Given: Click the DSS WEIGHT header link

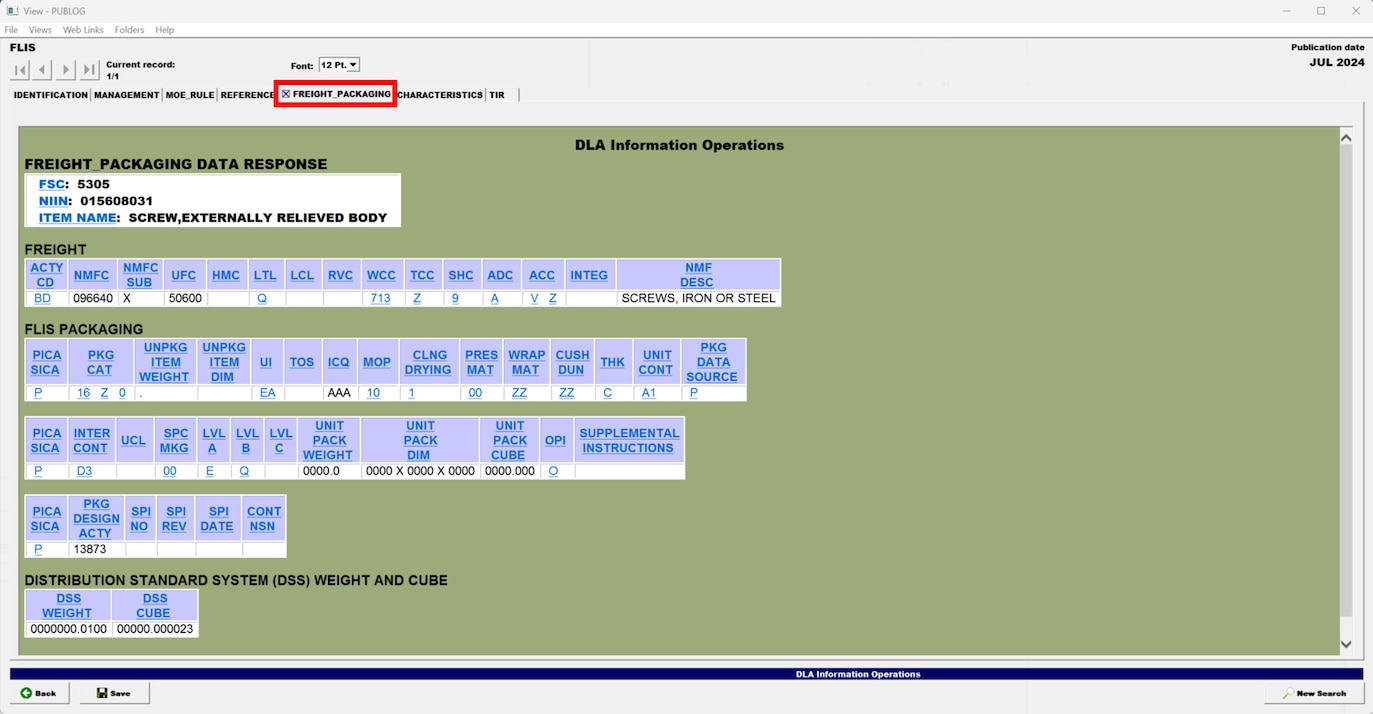Looking at the screenshot, I should click(x=68, y=606).
